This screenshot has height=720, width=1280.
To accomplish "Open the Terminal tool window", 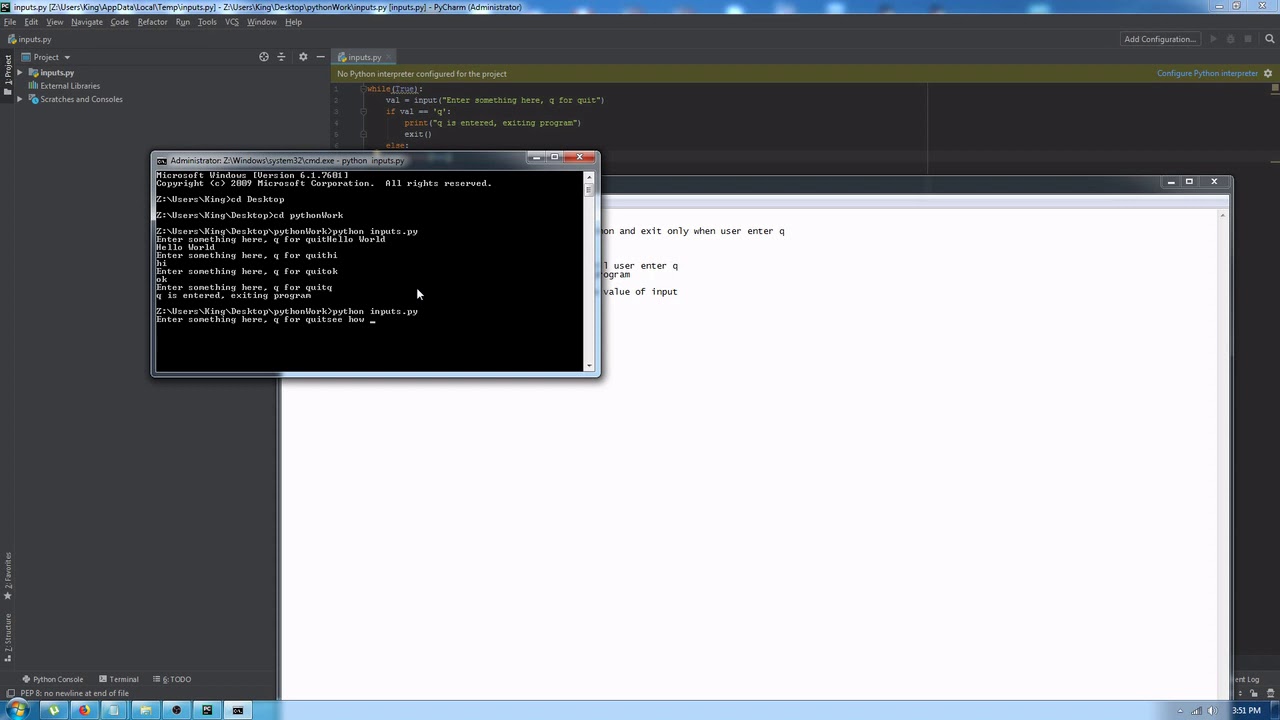I will coord(118,679).
